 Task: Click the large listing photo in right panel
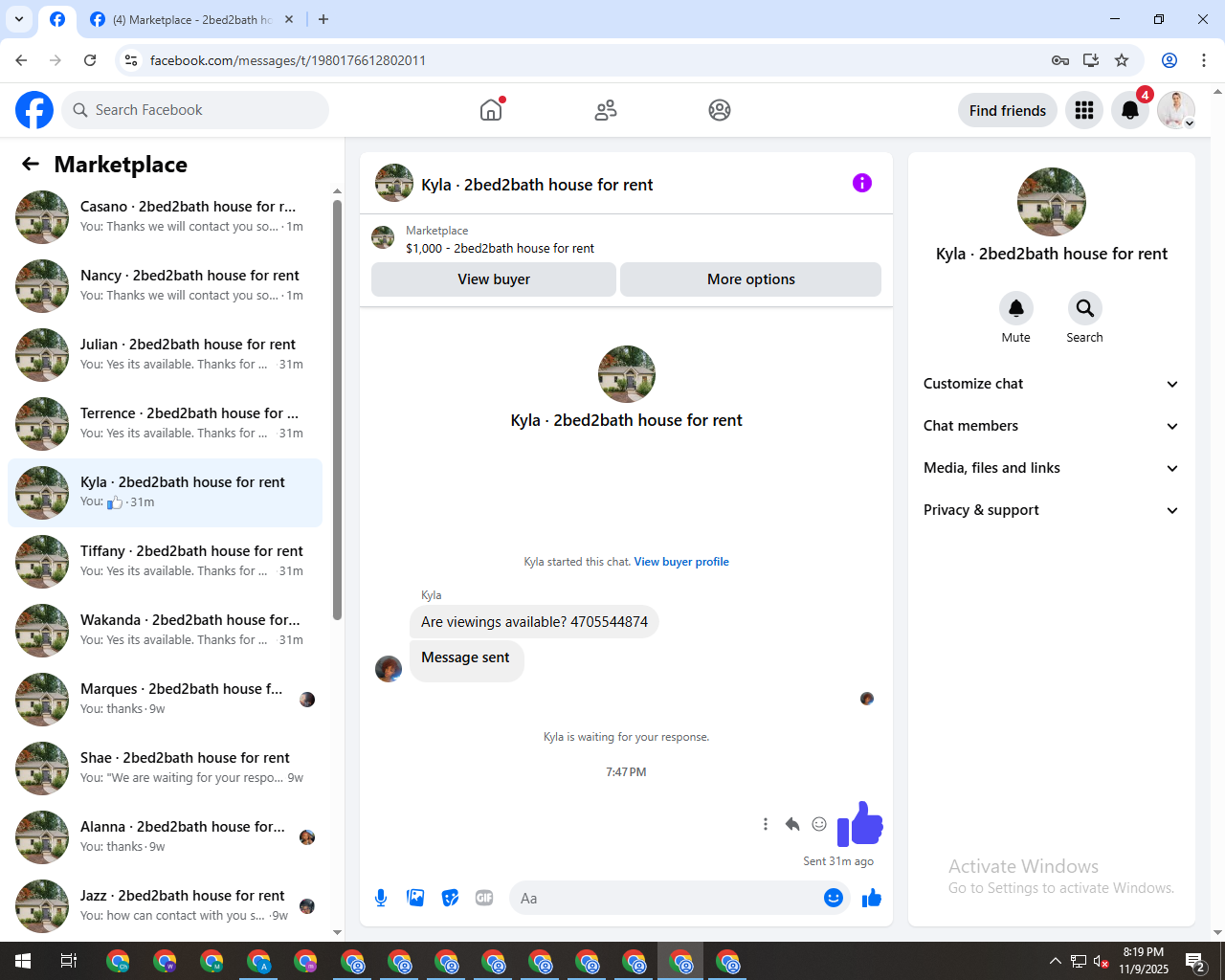pyautogui.click(x=1052, y=202)
